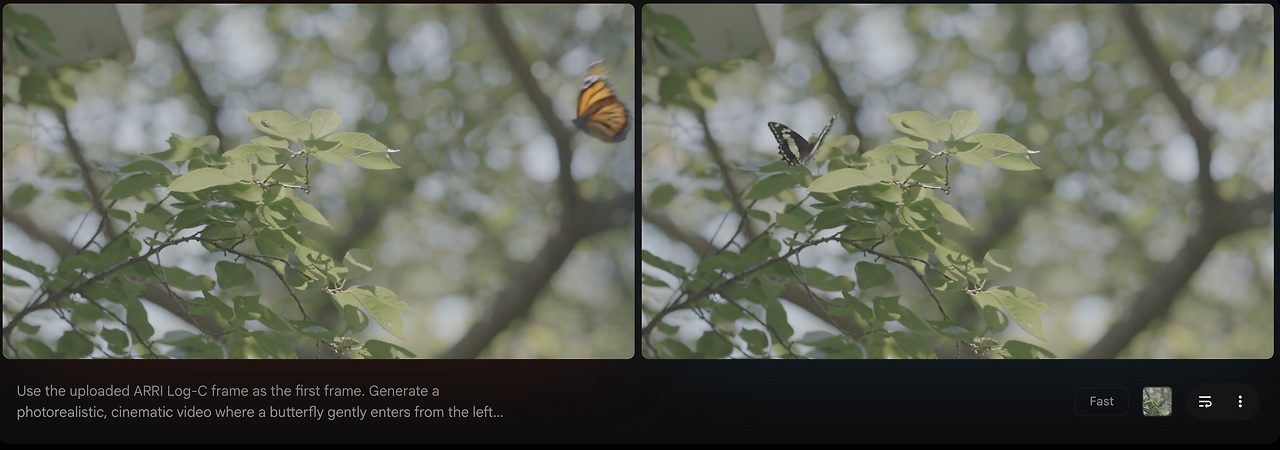The width and height of the screenshot is (1280, 450).
Task: Show overflow actions via vertical dots icon
Action: (x=1240, y=401)
